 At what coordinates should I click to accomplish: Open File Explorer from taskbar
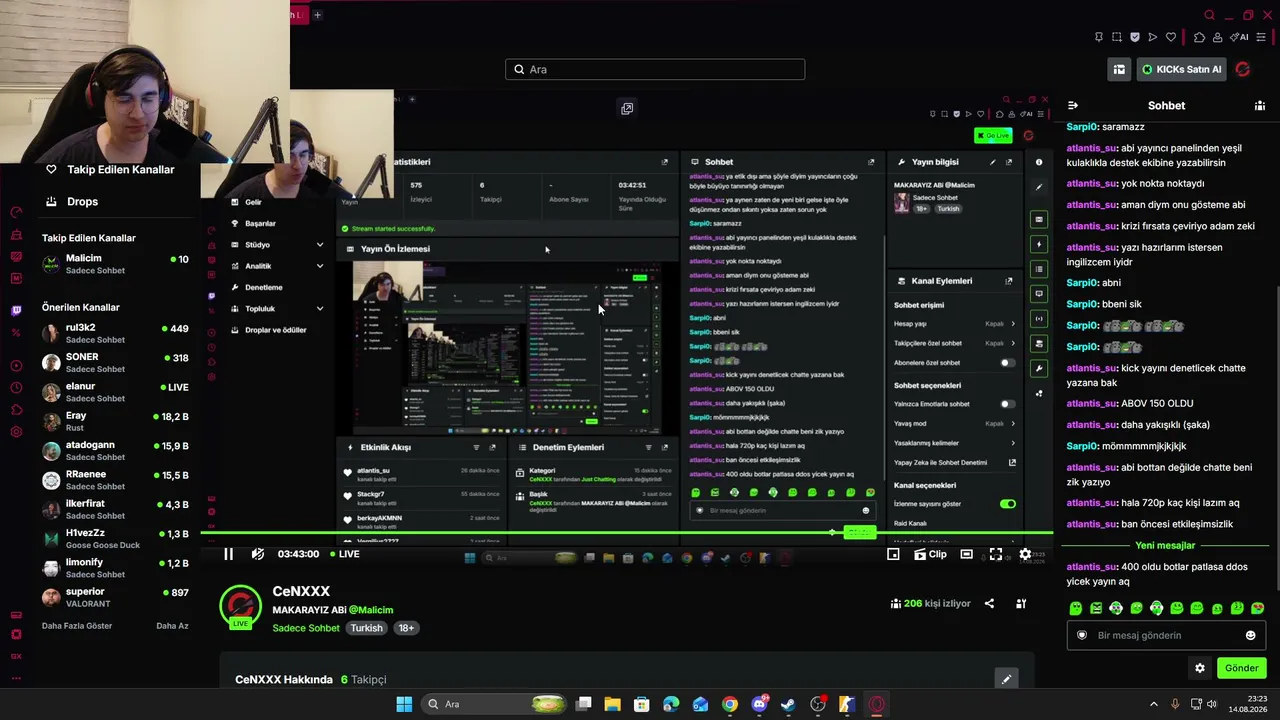612,704
